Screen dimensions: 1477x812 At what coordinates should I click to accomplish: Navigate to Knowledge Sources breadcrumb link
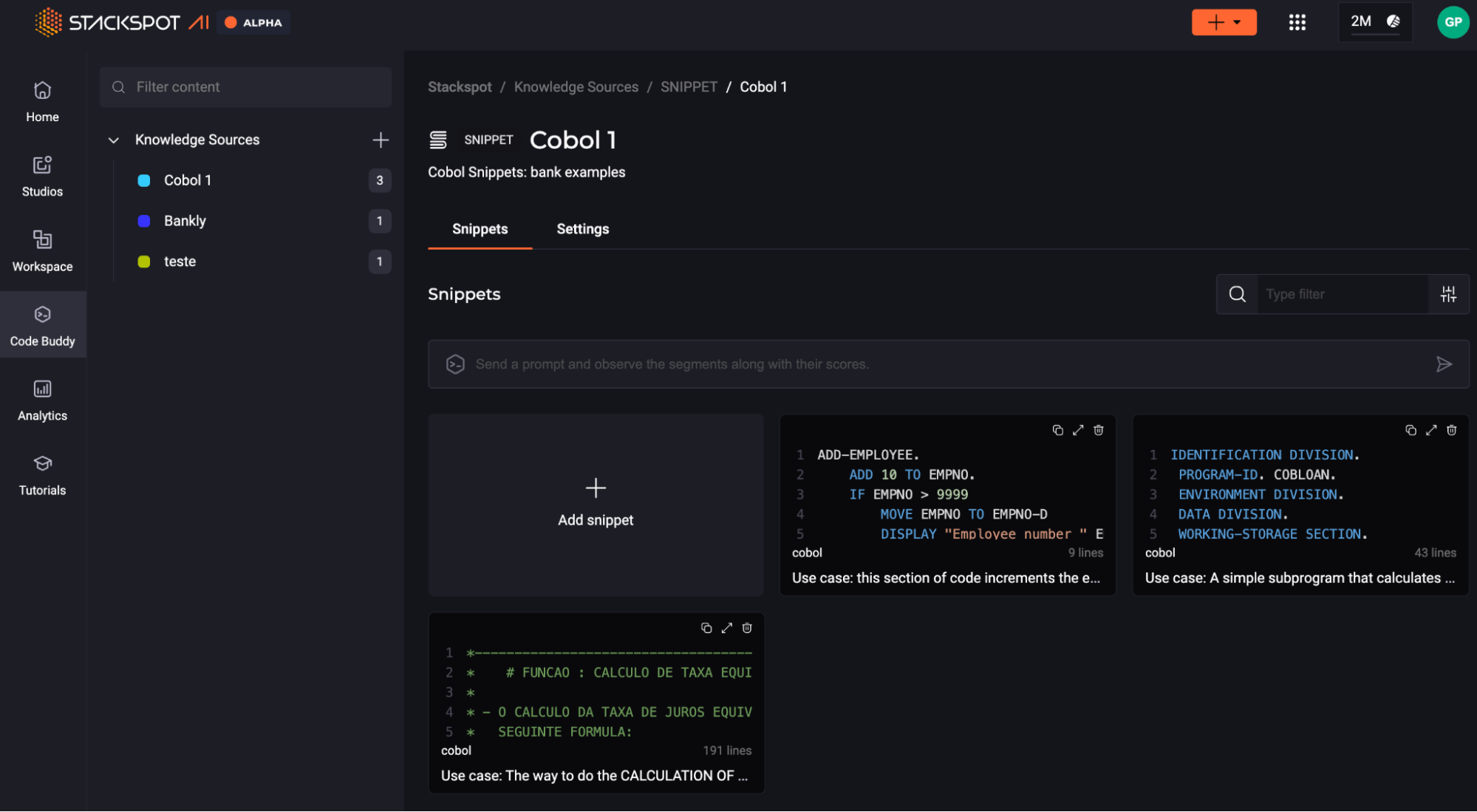pyautogui.click(x=576, y=87)
